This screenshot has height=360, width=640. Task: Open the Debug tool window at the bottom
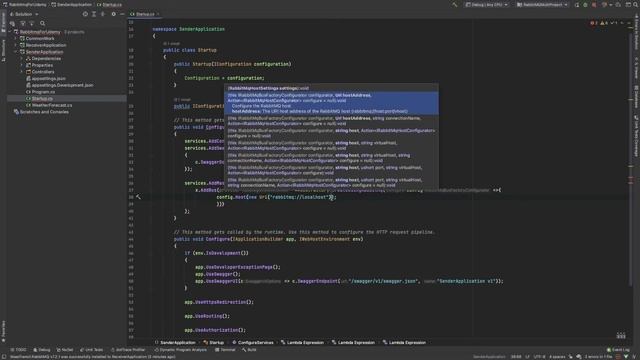(42, 350)
